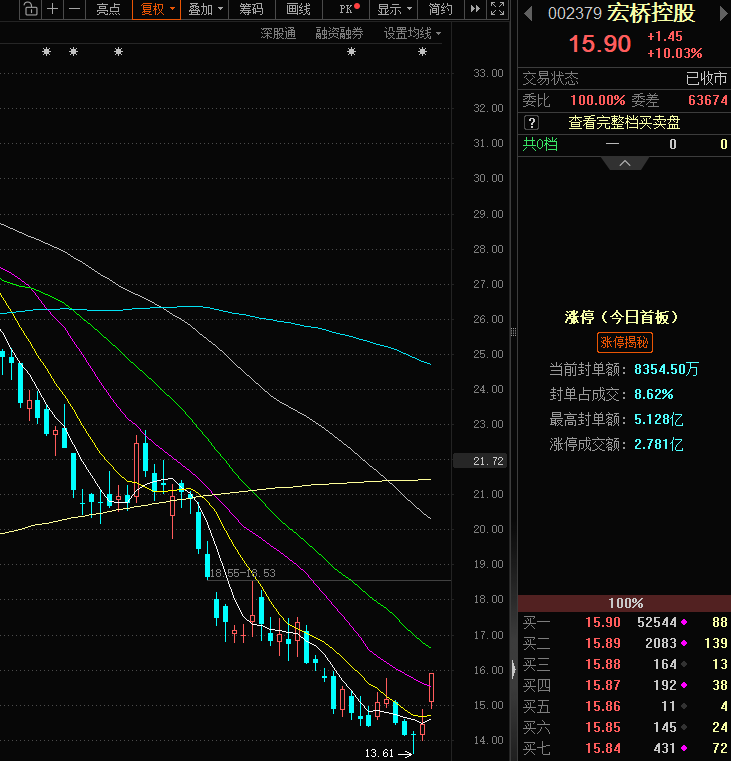The width and height of the screenshot is (731, 761).
Task: Click the gray diamond in 买三 row
Action: 684,664
